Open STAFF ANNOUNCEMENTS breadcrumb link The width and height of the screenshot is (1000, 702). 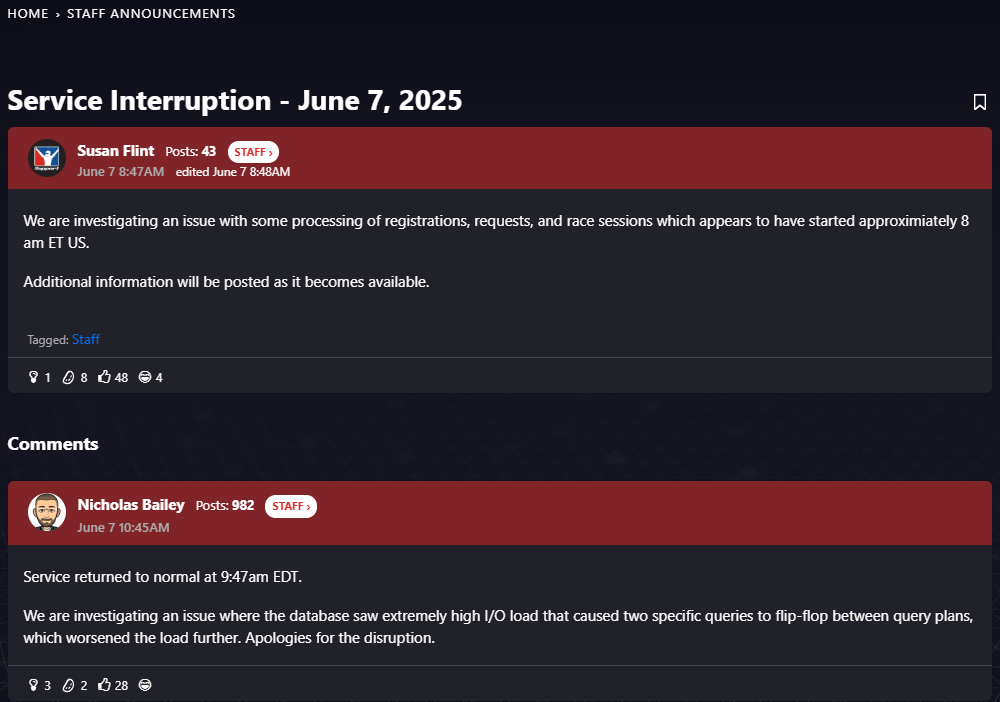click(x=151, y=13)
